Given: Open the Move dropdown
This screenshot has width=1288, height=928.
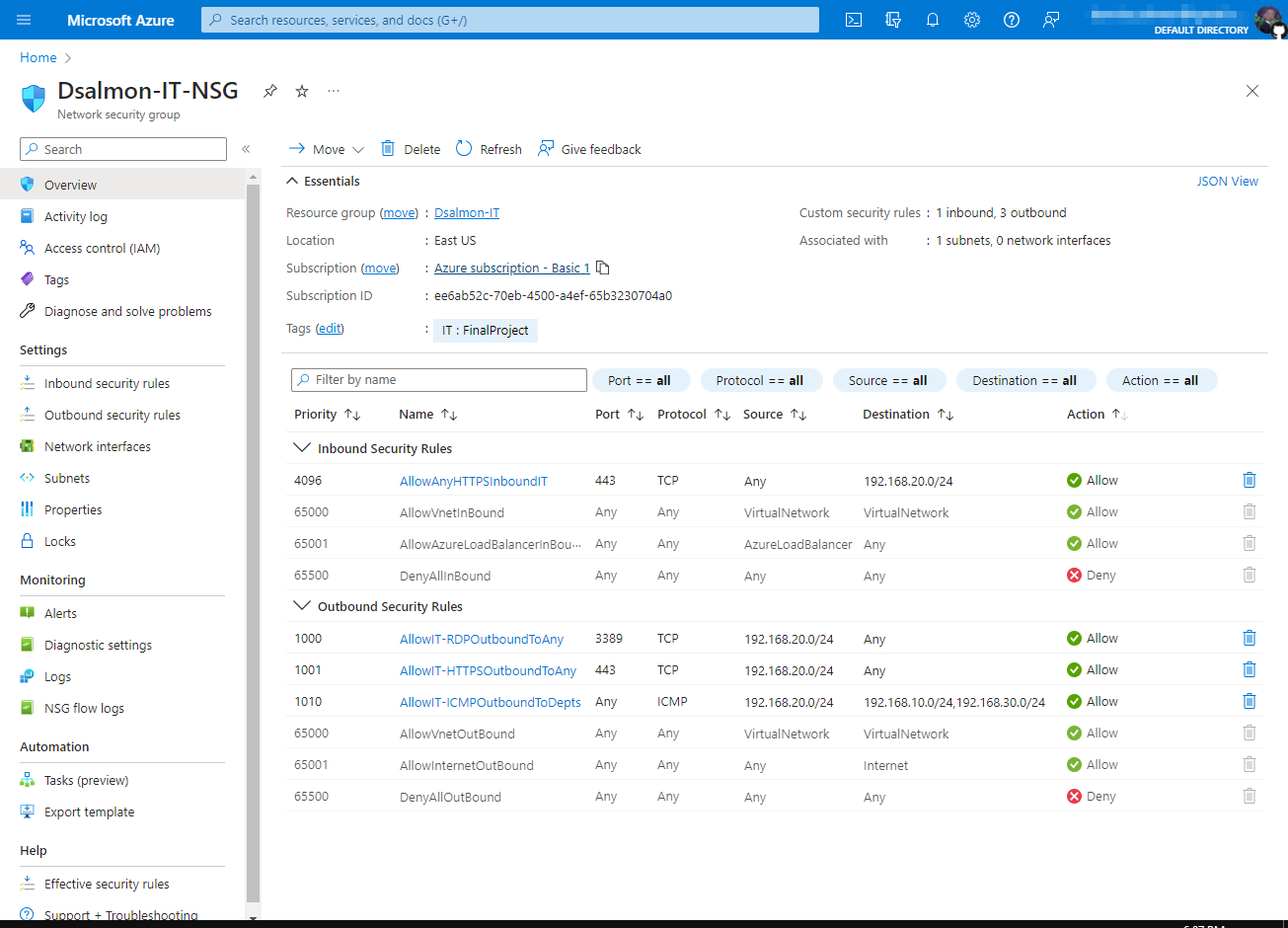Looking at the screenshot, I should point(327,149).
